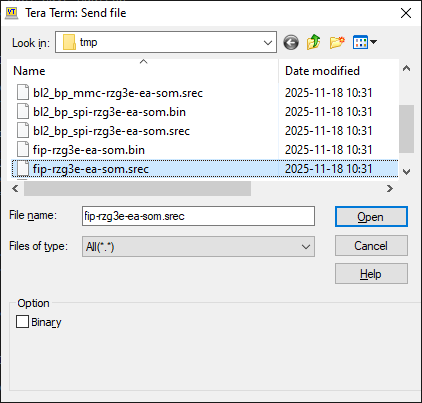
Task: Click file icon of fip-rzg3e-ea-som.srec
Action: (23, 168)
